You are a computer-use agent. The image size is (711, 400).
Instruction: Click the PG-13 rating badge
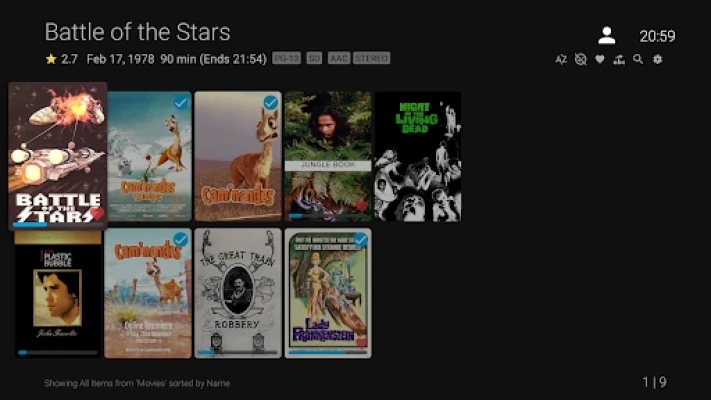(287, 58)
